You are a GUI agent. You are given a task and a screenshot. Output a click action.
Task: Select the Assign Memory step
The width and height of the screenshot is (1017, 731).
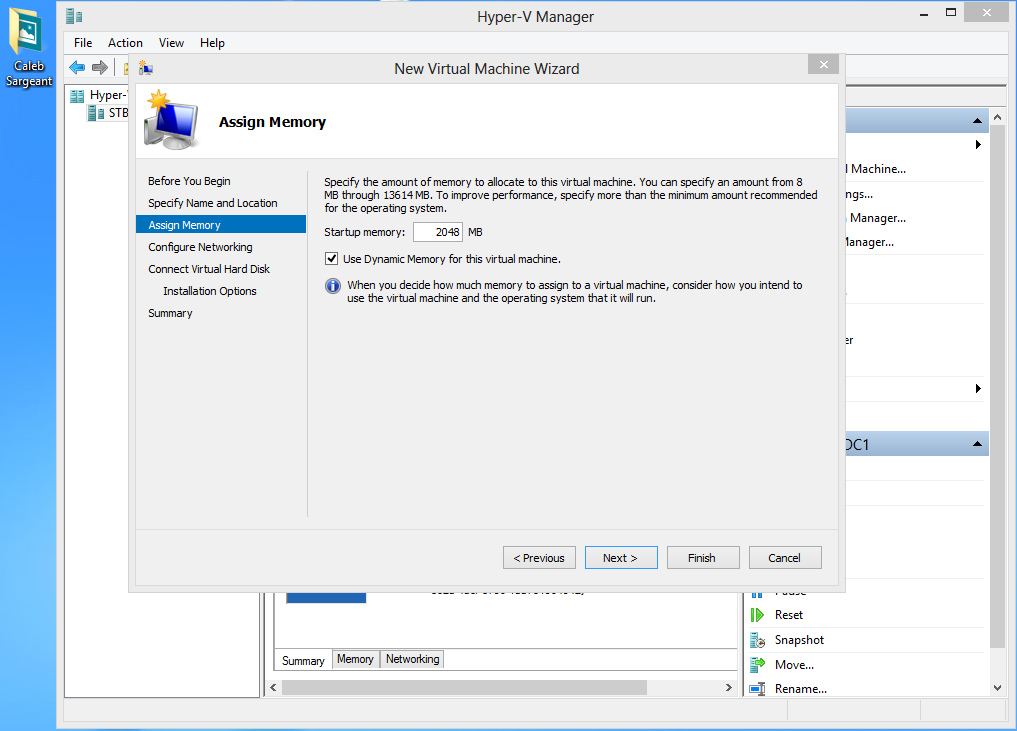click(221, 224)
